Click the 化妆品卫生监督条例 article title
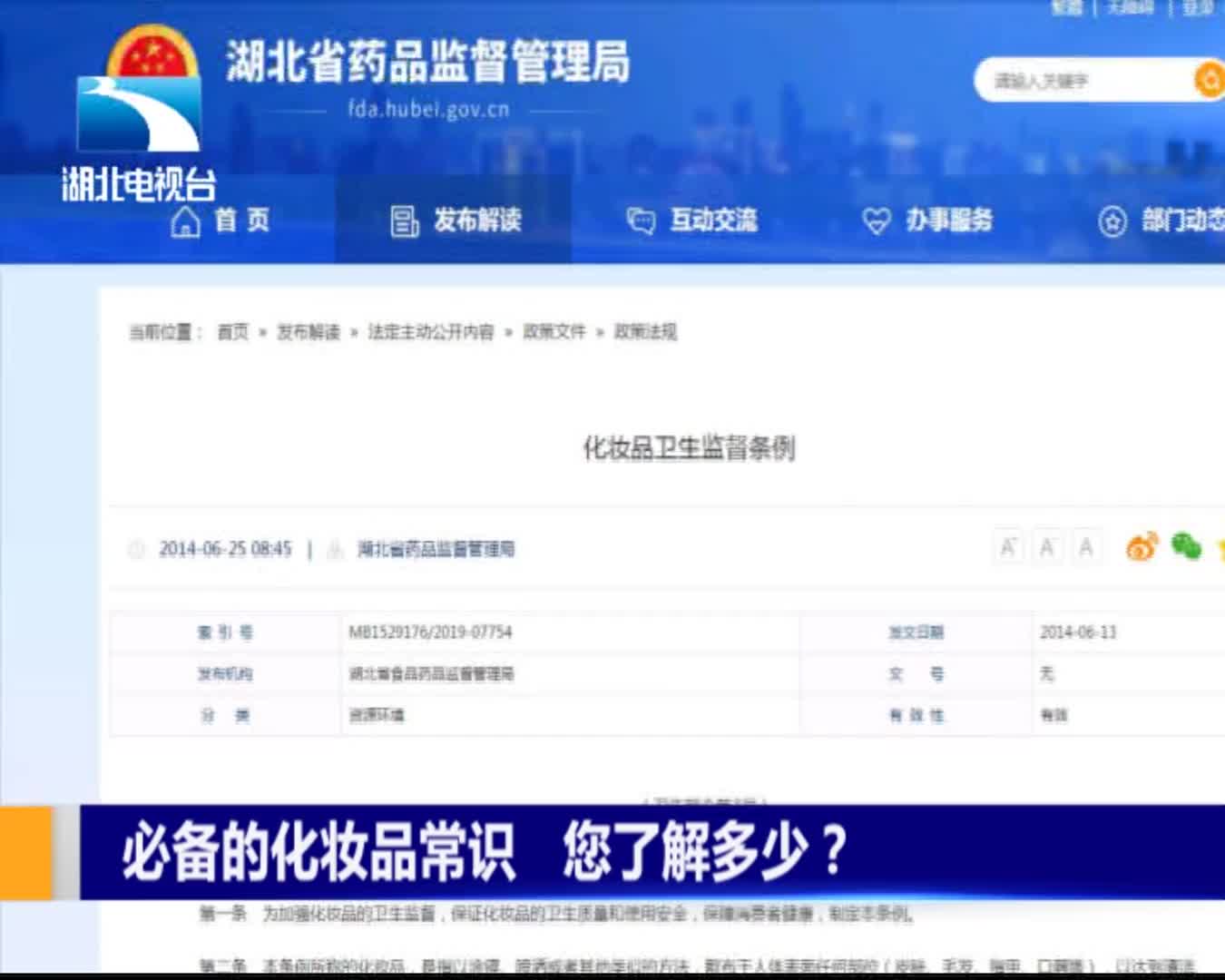The image size is (1225, 980). click(x=689, y=447)
